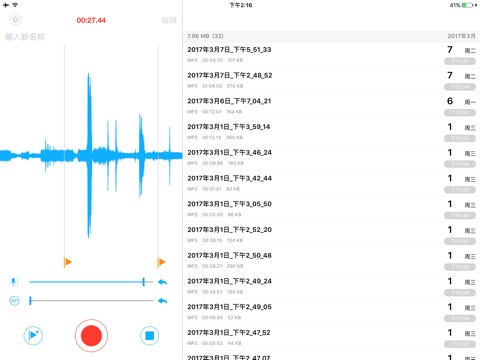Open recording 2017年3月1日_下午3_59_14
The width and height of the screenshot is (480, 360).
click(x=332, y=132)
